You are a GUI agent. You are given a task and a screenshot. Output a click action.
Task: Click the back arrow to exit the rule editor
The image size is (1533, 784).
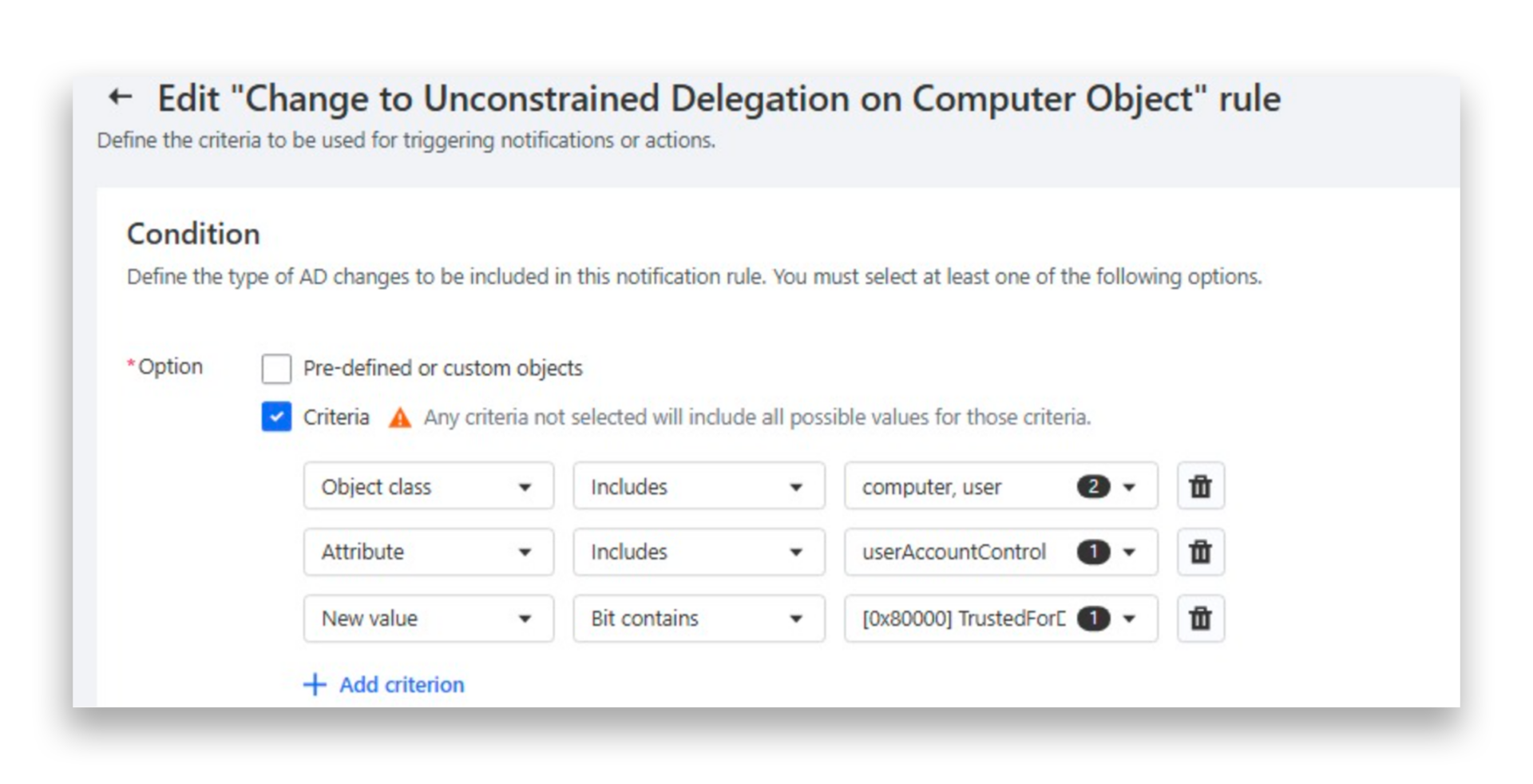120,97
